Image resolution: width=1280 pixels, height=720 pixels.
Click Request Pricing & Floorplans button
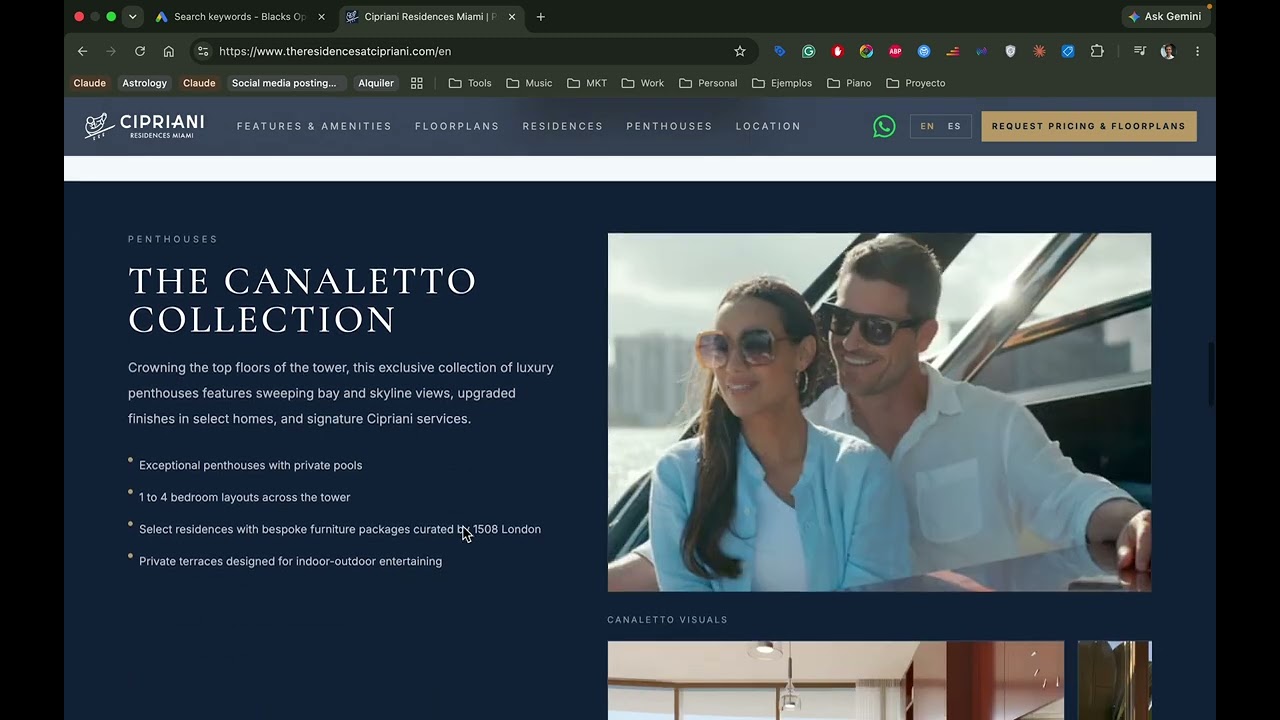[1089, 126]
